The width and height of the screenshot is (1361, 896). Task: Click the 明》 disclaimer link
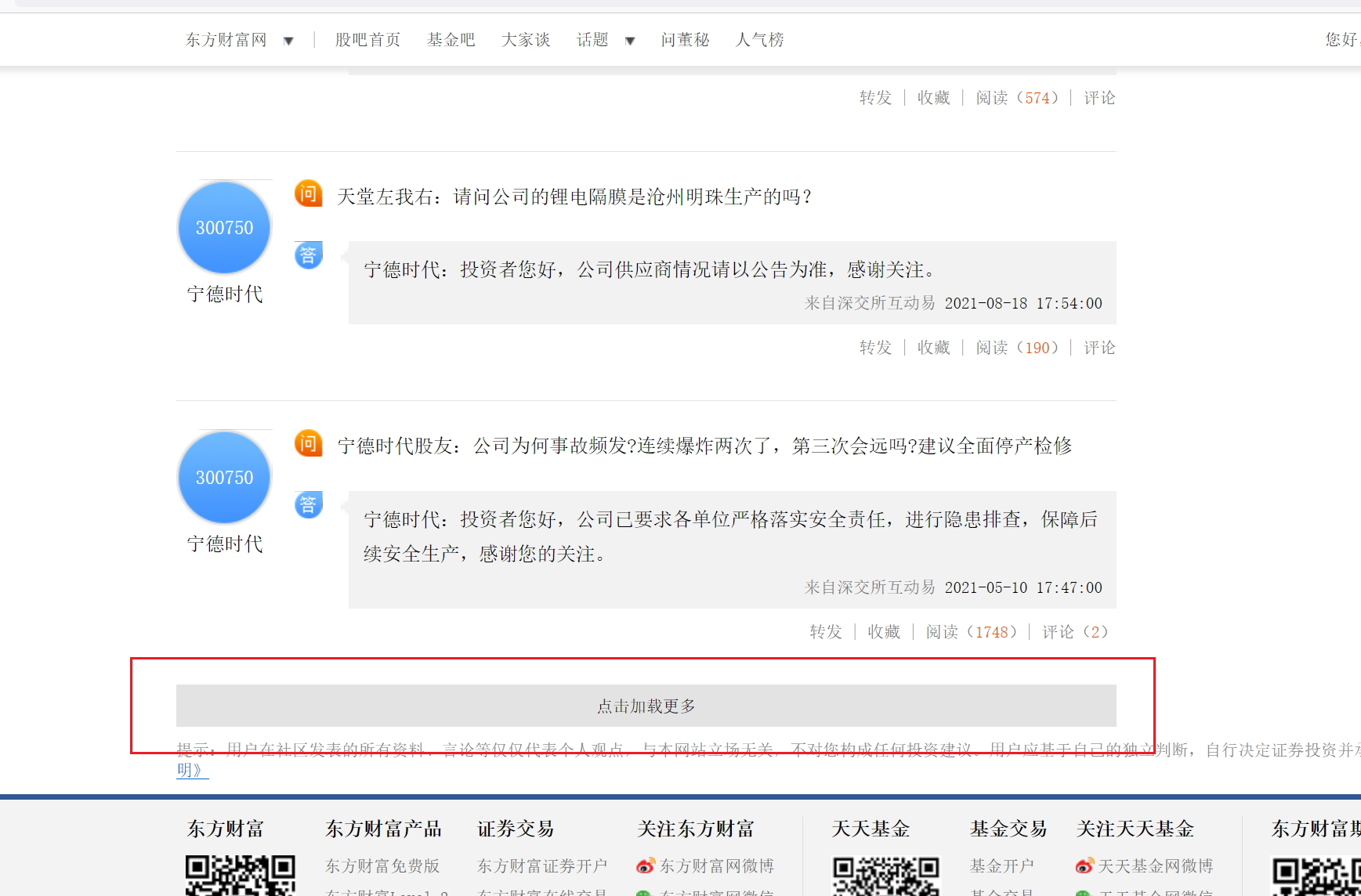pyautogui.click(x=193, y=770)
